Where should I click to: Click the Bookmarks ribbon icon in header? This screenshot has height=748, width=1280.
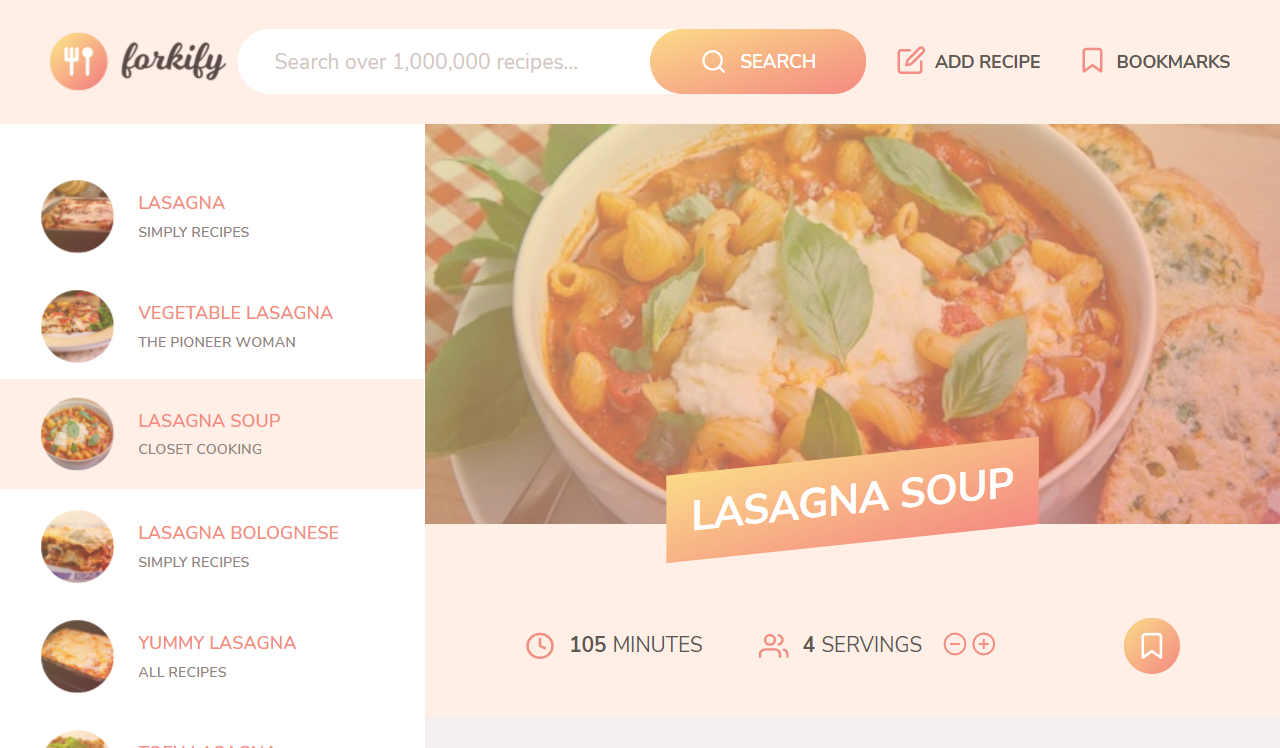click(1092, 61)
